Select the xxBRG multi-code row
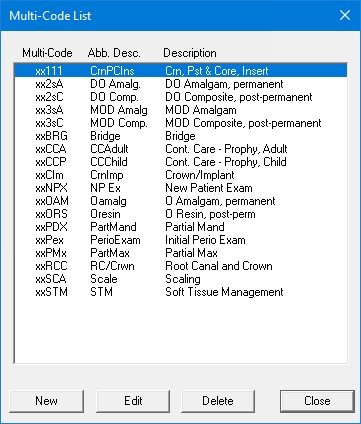Viewport: 361px width, 424px height. [181, 136]
